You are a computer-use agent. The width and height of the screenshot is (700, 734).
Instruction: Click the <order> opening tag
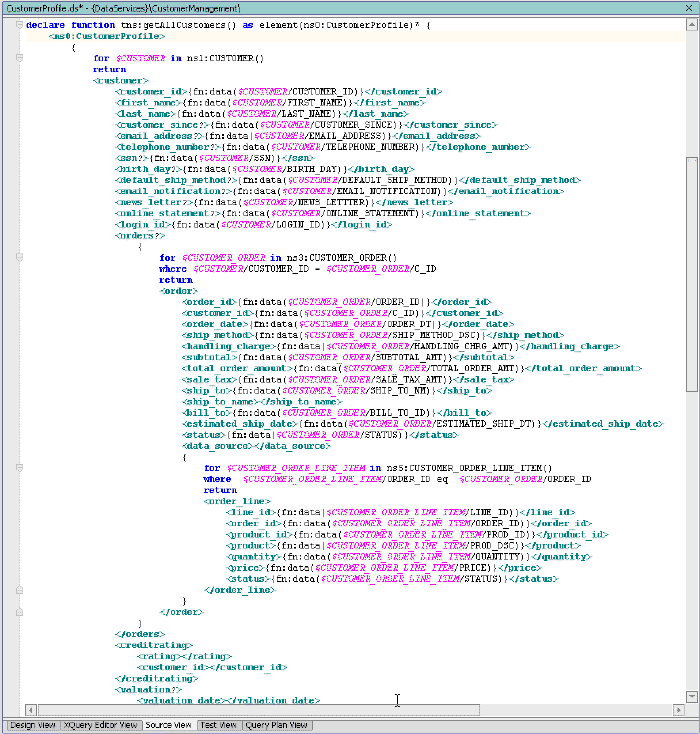click(178, 291)
